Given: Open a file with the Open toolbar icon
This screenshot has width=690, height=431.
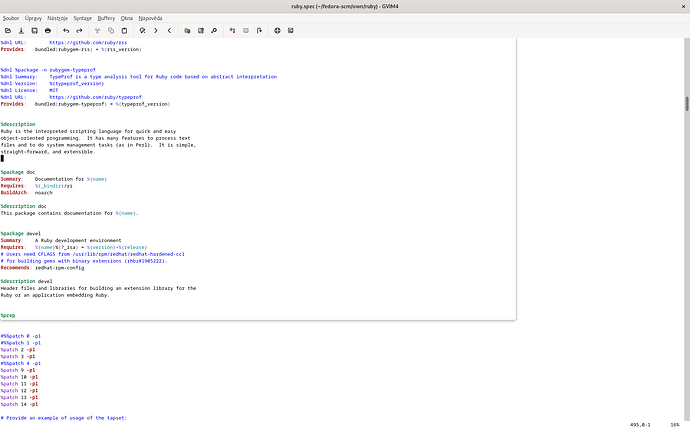Looking at the screenshot, I should tap(8, 30).
